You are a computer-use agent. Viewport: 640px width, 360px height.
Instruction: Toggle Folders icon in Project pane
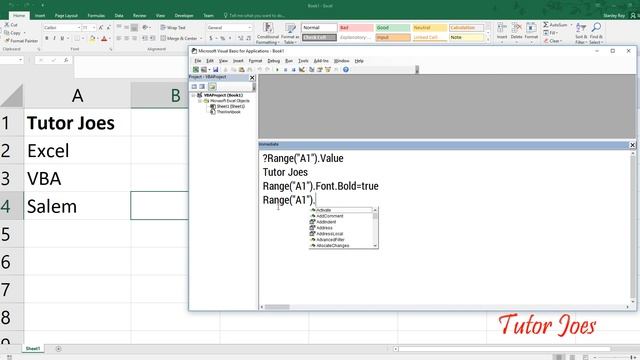pyautogui.click(x=212, y=87)
